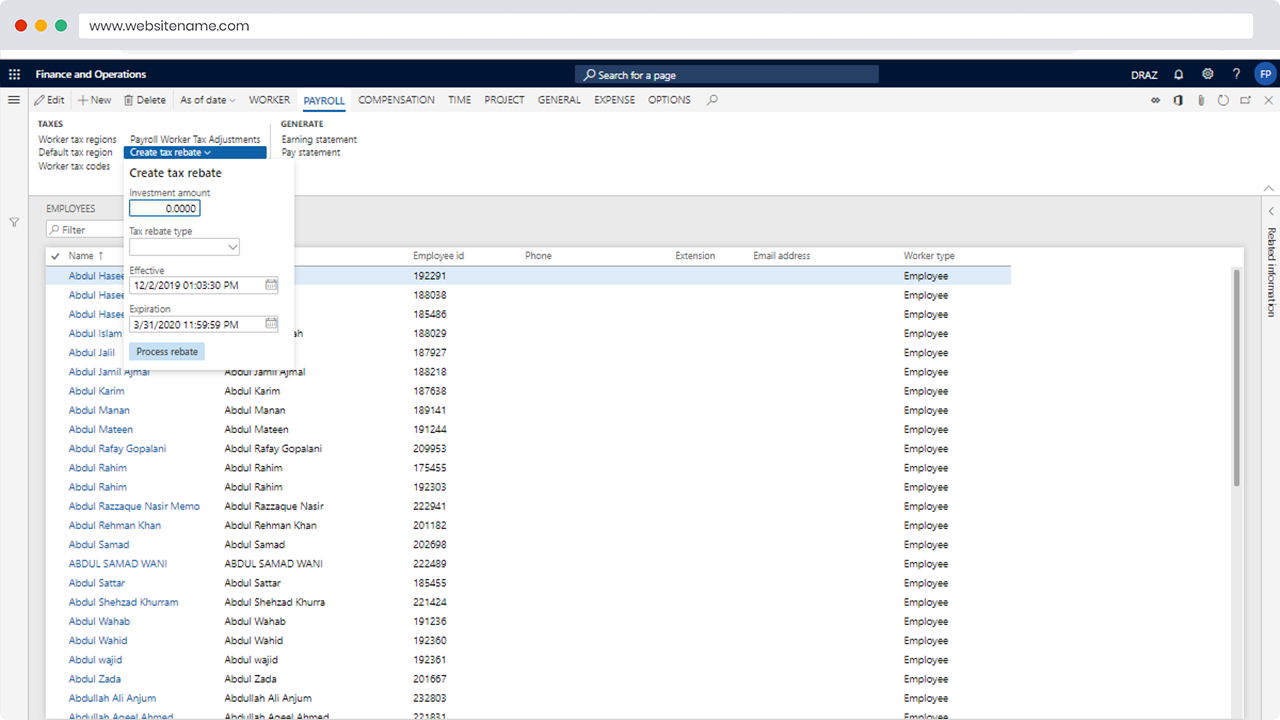Screen dimensions: 1280x720
Task: Open Default tax region
Action: (75, 153)
